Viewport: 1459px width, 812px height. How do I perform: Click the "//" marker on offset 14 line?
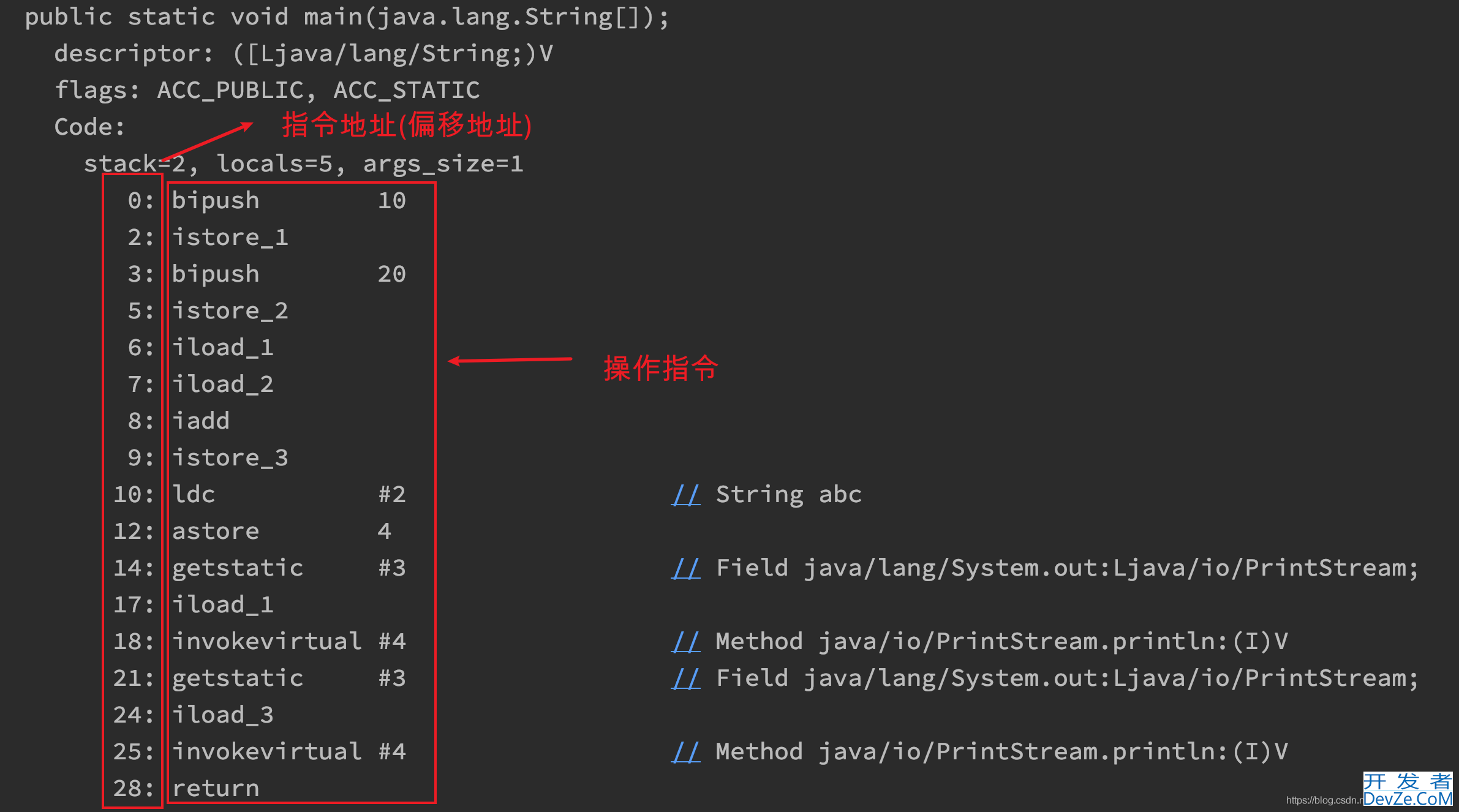point(685,568)
